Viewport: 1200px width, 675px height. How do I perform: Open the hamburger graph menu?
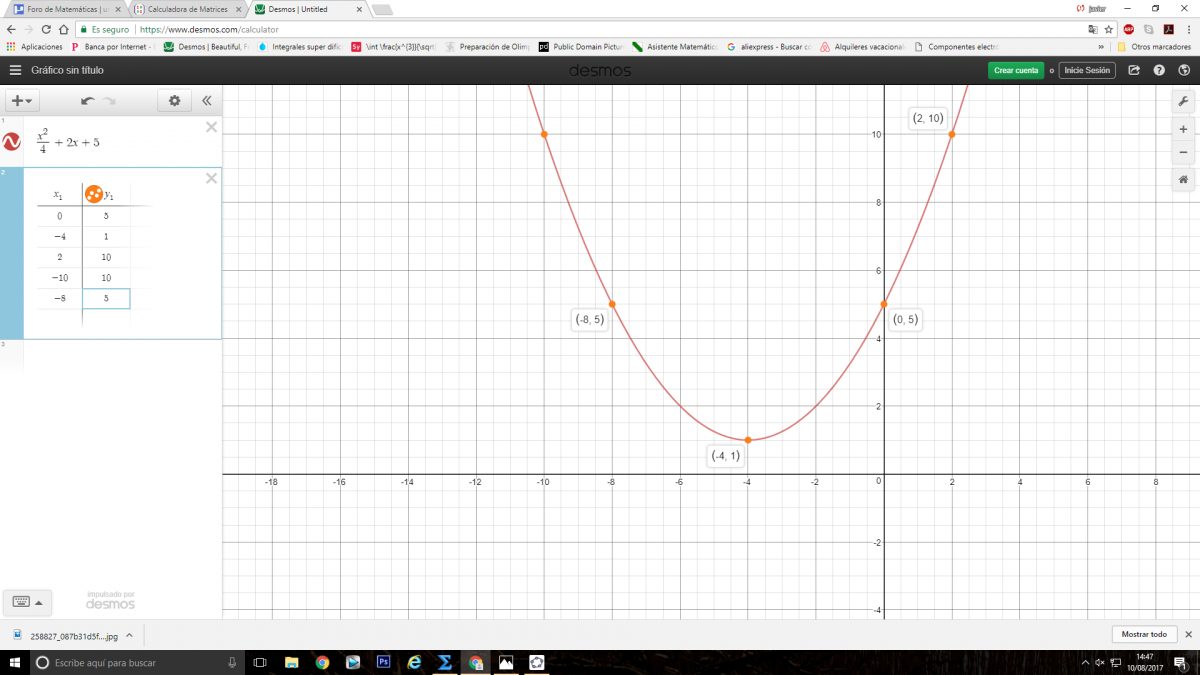(15, 70)
